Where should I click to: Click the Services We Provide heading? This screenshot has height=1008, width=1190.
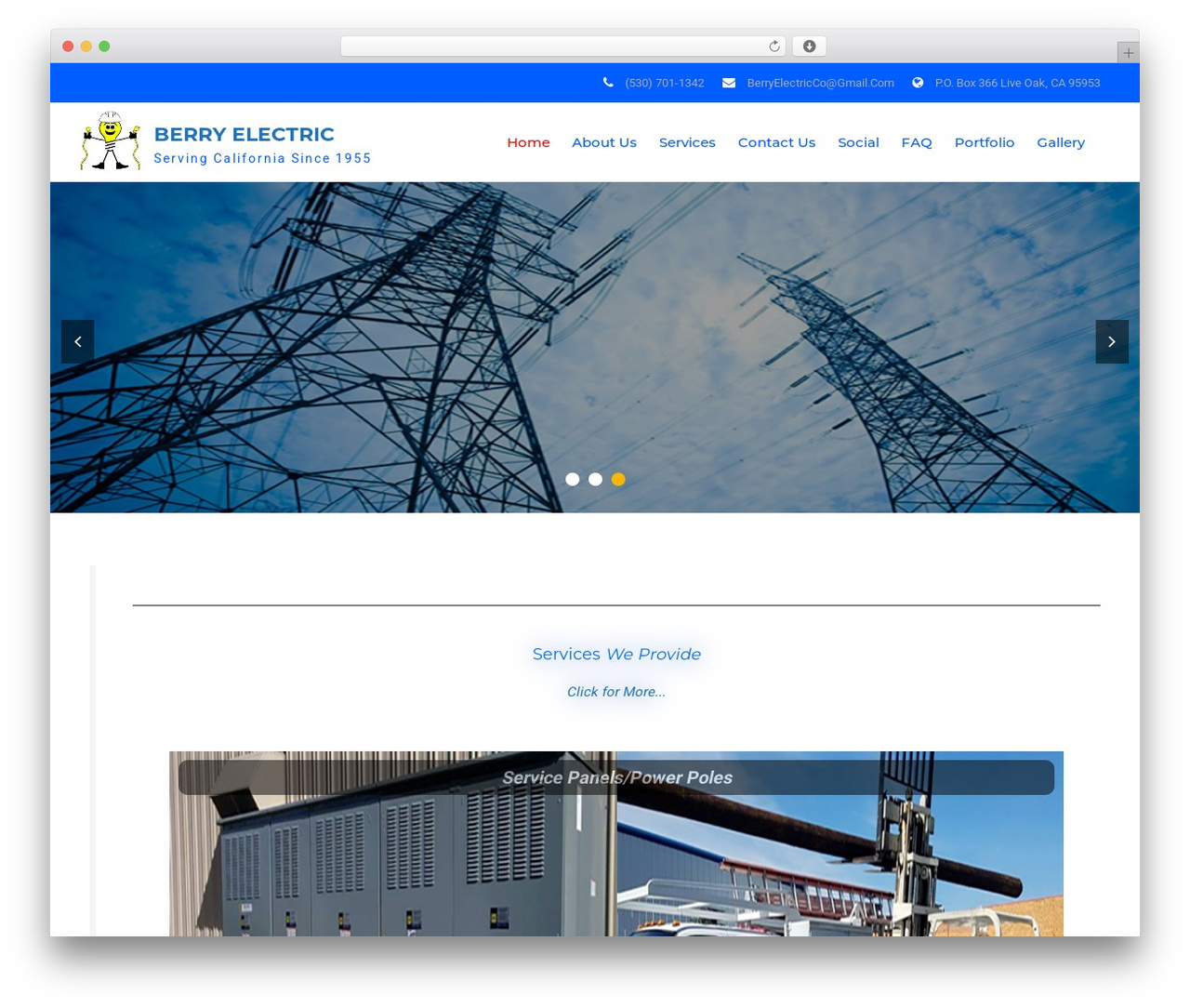[616, 654]
